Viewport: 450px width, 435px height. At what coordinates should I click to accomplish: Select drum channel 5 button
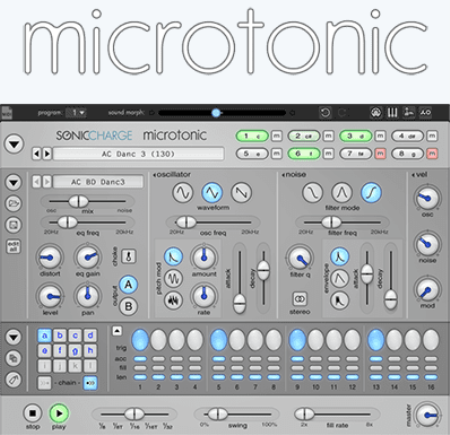tap(252, 154)
